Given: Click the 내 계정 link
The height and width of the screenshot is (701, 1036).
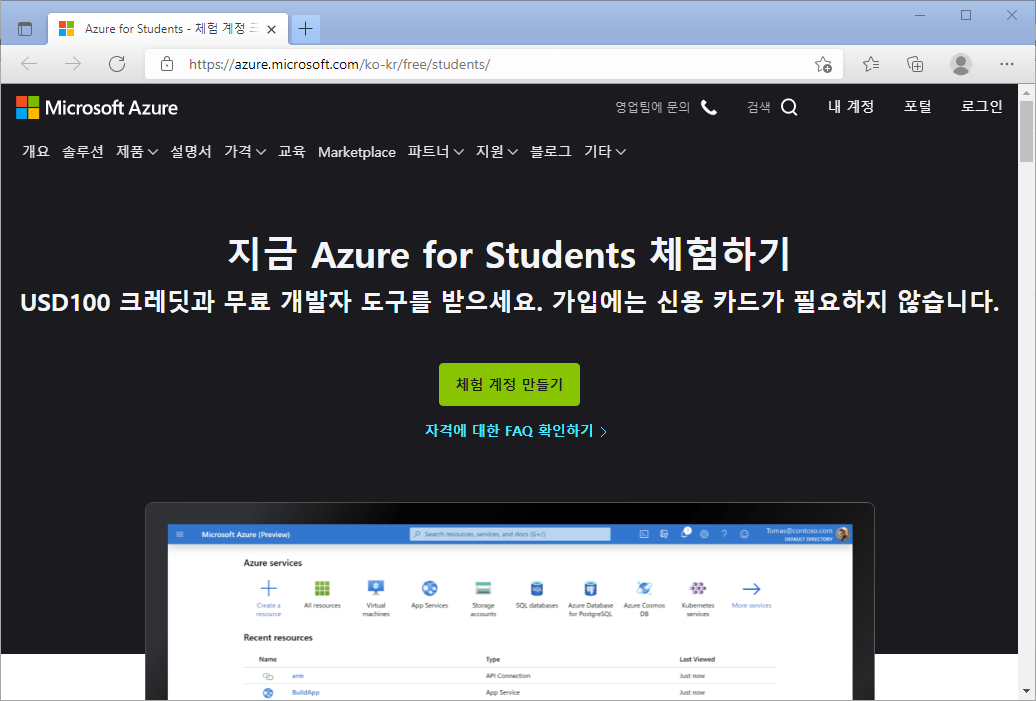Looking at the screenshot, I should pyautogui.click(x=851, y=106).
